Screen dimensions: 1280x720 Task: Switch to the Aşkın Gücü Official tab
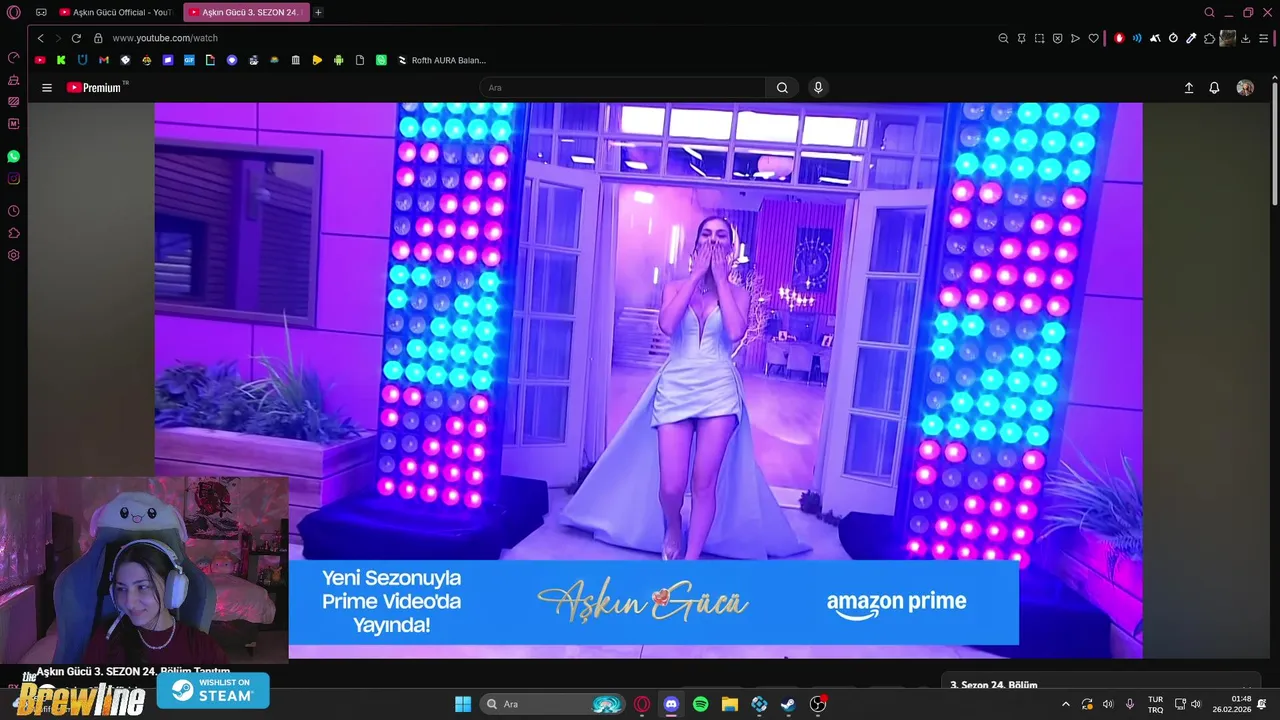pyautogui.click(x=116, y=12)
